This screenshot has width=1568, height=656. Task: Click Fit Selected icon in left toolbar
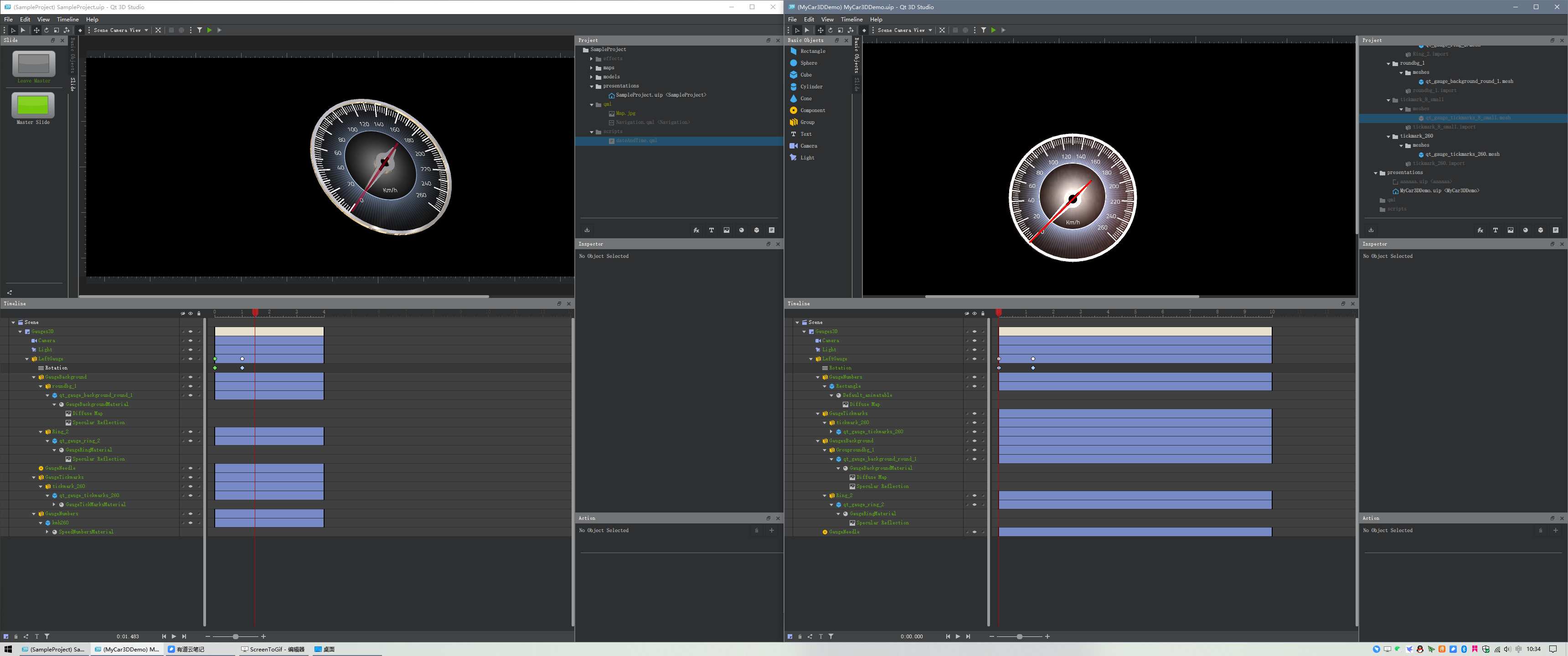click(x=158, y=31)
